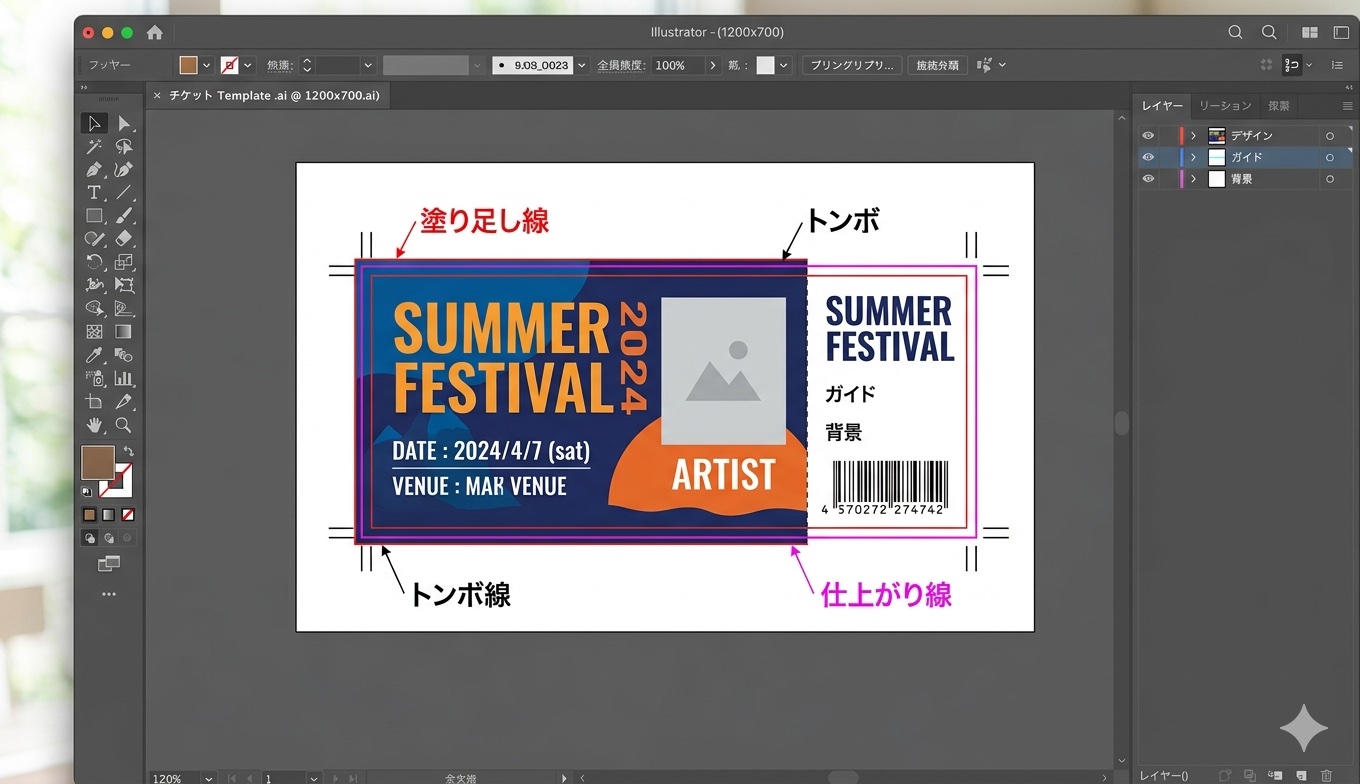
Task: Open the opacity value dropdown
Action: click(712, 65)
